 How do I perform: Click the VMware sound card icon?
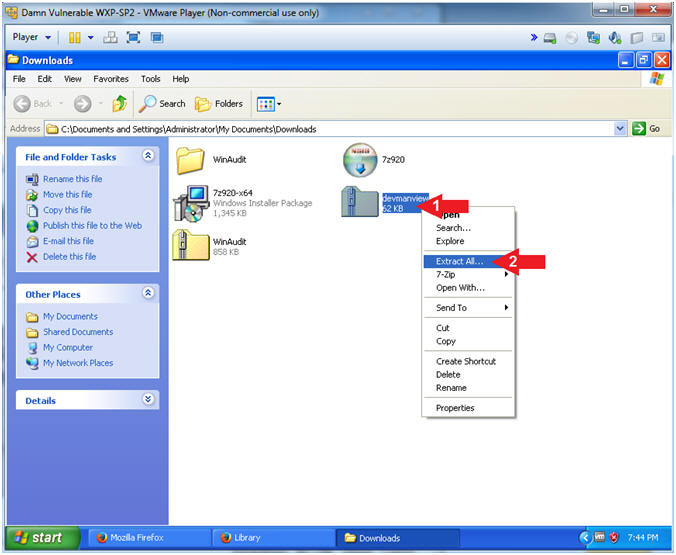[x=615, y=38]
